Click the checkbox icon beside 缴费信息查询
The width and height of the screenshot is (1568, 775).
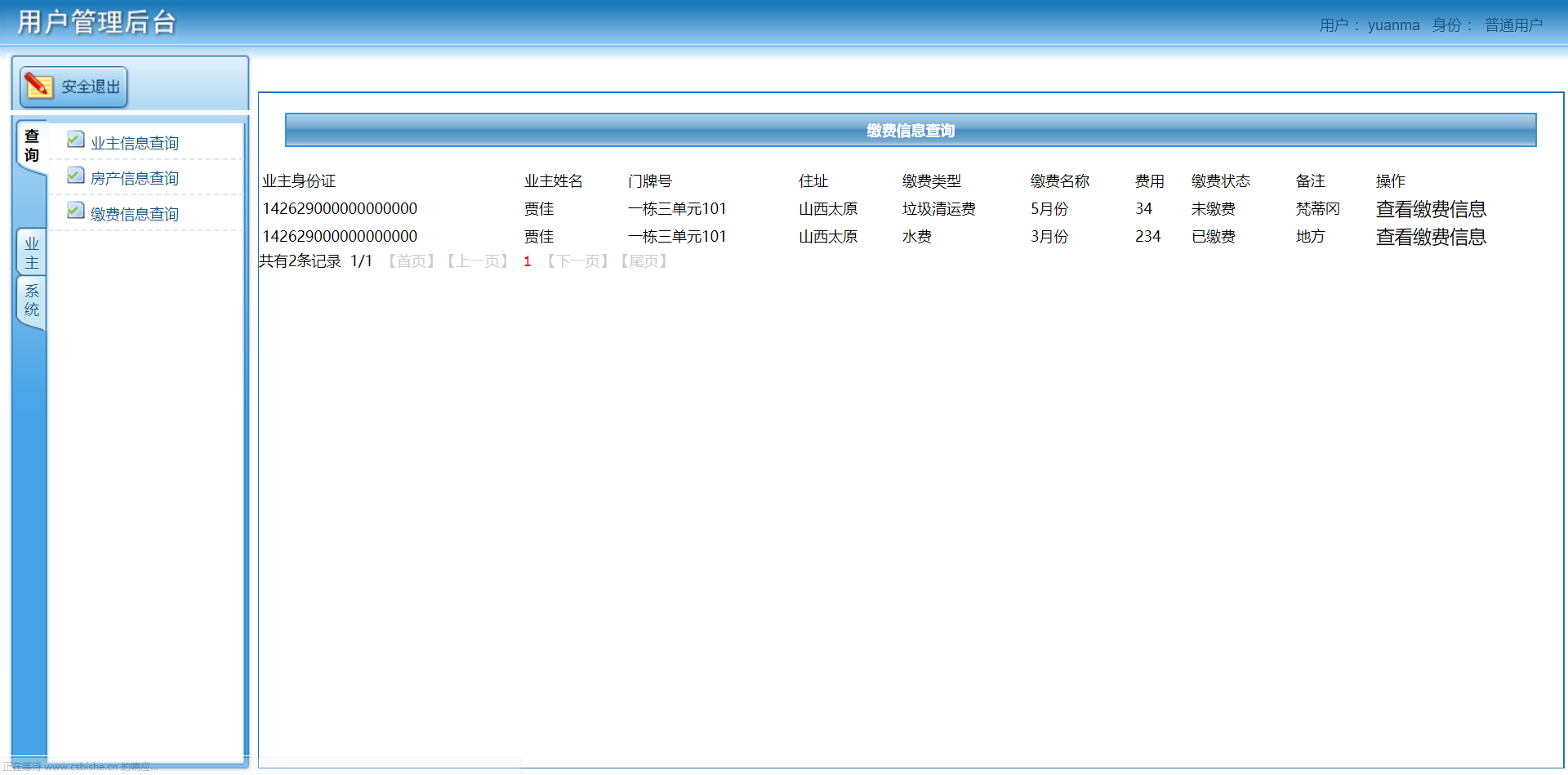click(x=75, y=211)
